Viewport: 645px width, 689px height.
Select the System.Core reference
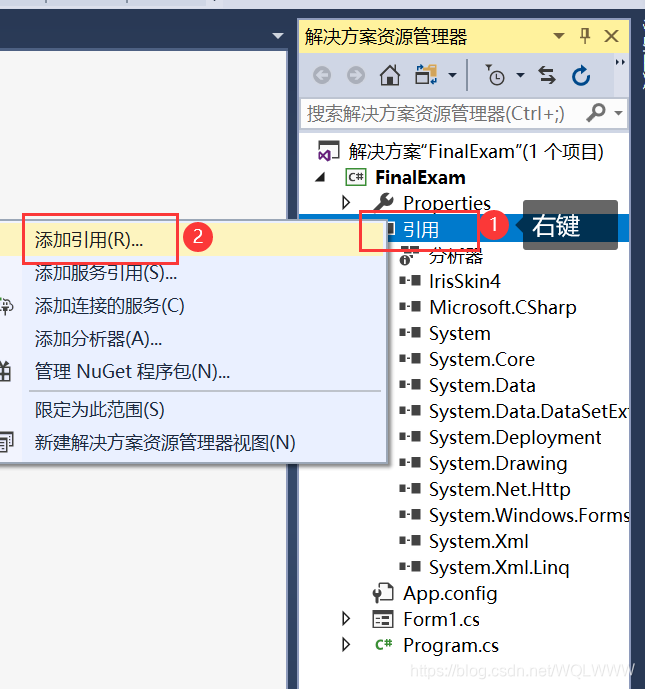(x=482, y=359)
